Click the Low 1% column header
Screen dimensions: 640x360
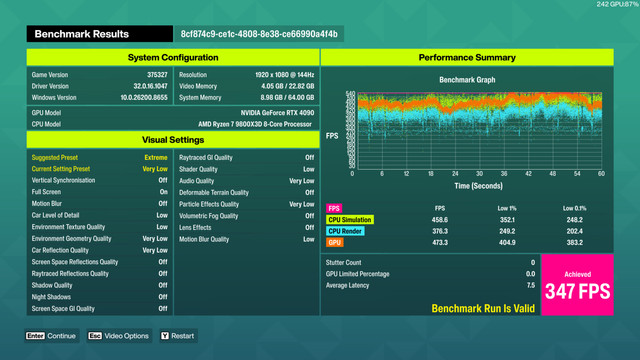click(507, 208)
